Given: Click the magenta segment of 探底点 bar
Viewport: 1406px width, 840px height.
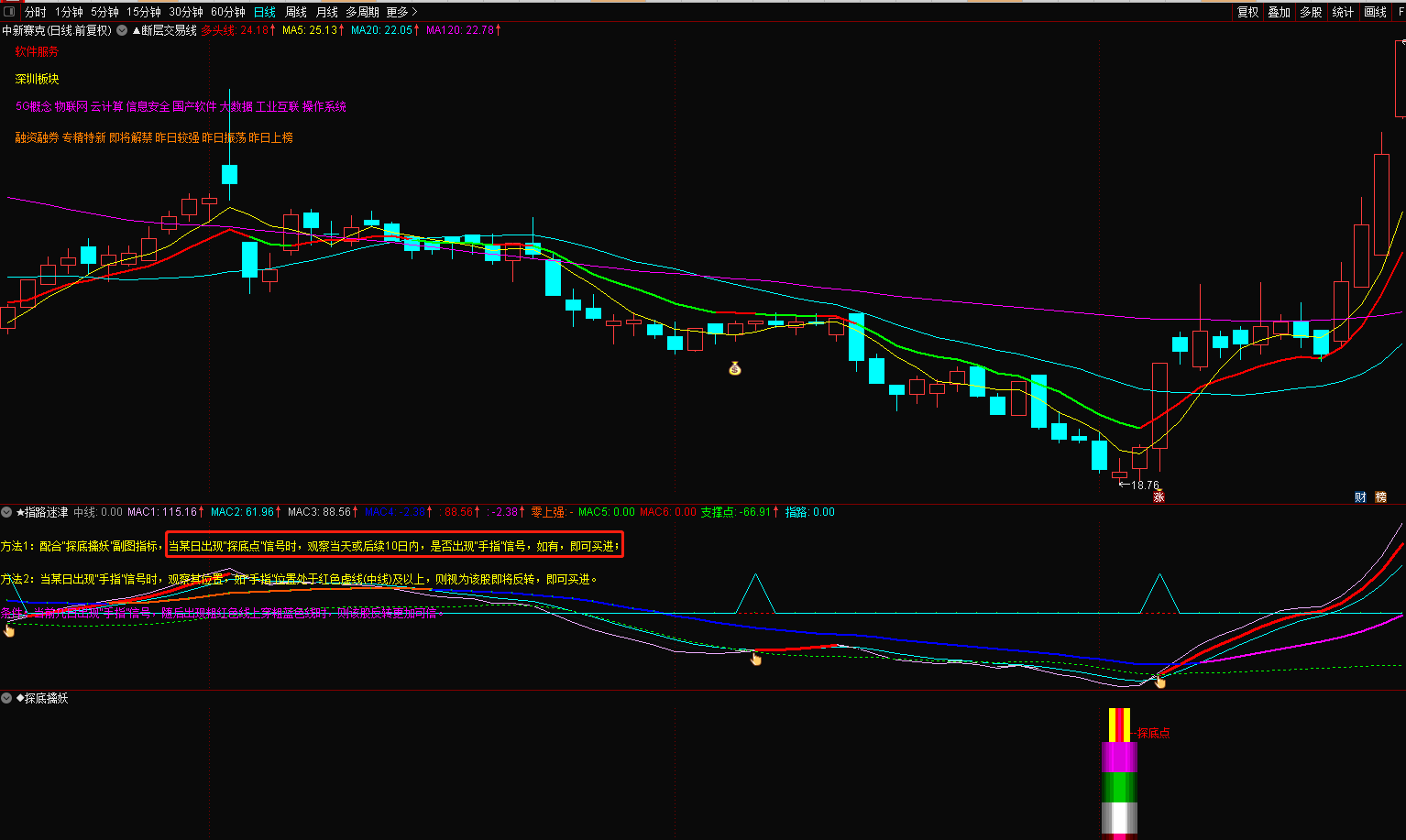Looking at the screenshot, I should [x=1119, y=758].
